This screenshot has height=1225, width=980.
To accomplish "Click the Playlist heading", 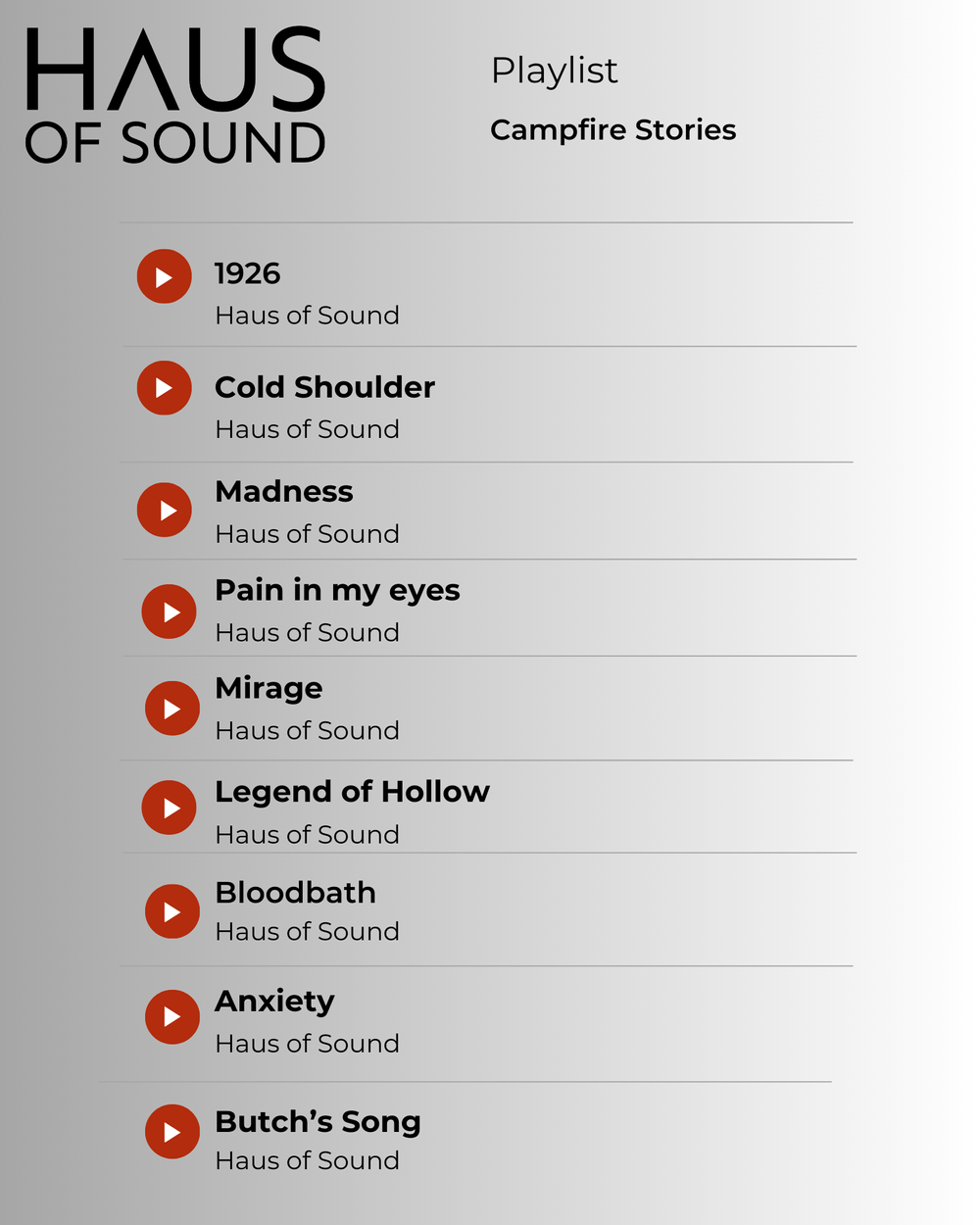I will point(554,71).
